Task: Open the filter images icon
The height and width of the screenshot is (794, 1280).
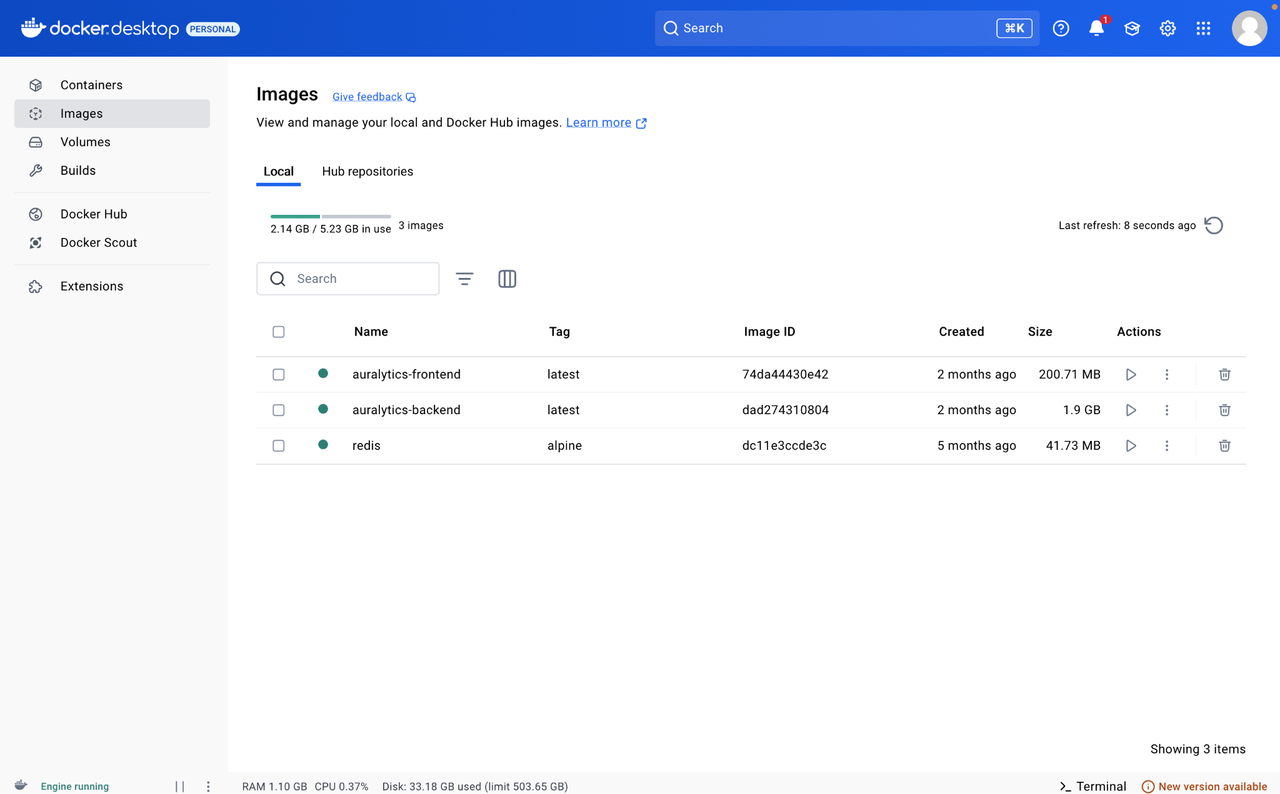Action: point(464,279)
